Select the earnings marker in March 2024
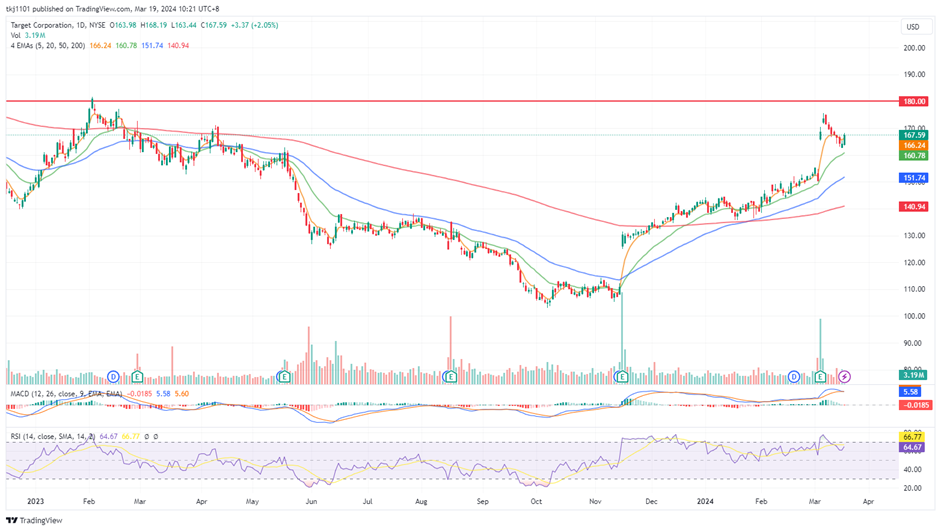941x531 pixels. pyautogui.click(x=821, y=376)
